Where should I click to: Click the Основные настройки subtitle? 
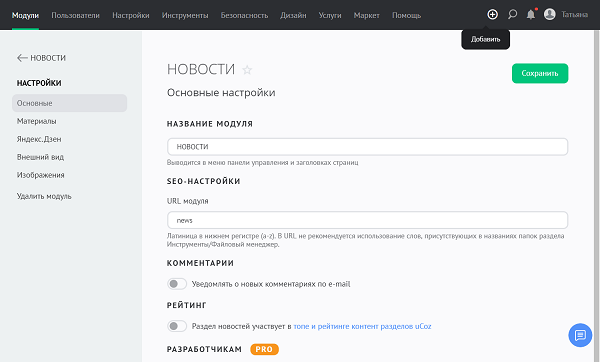click(221, 93)
